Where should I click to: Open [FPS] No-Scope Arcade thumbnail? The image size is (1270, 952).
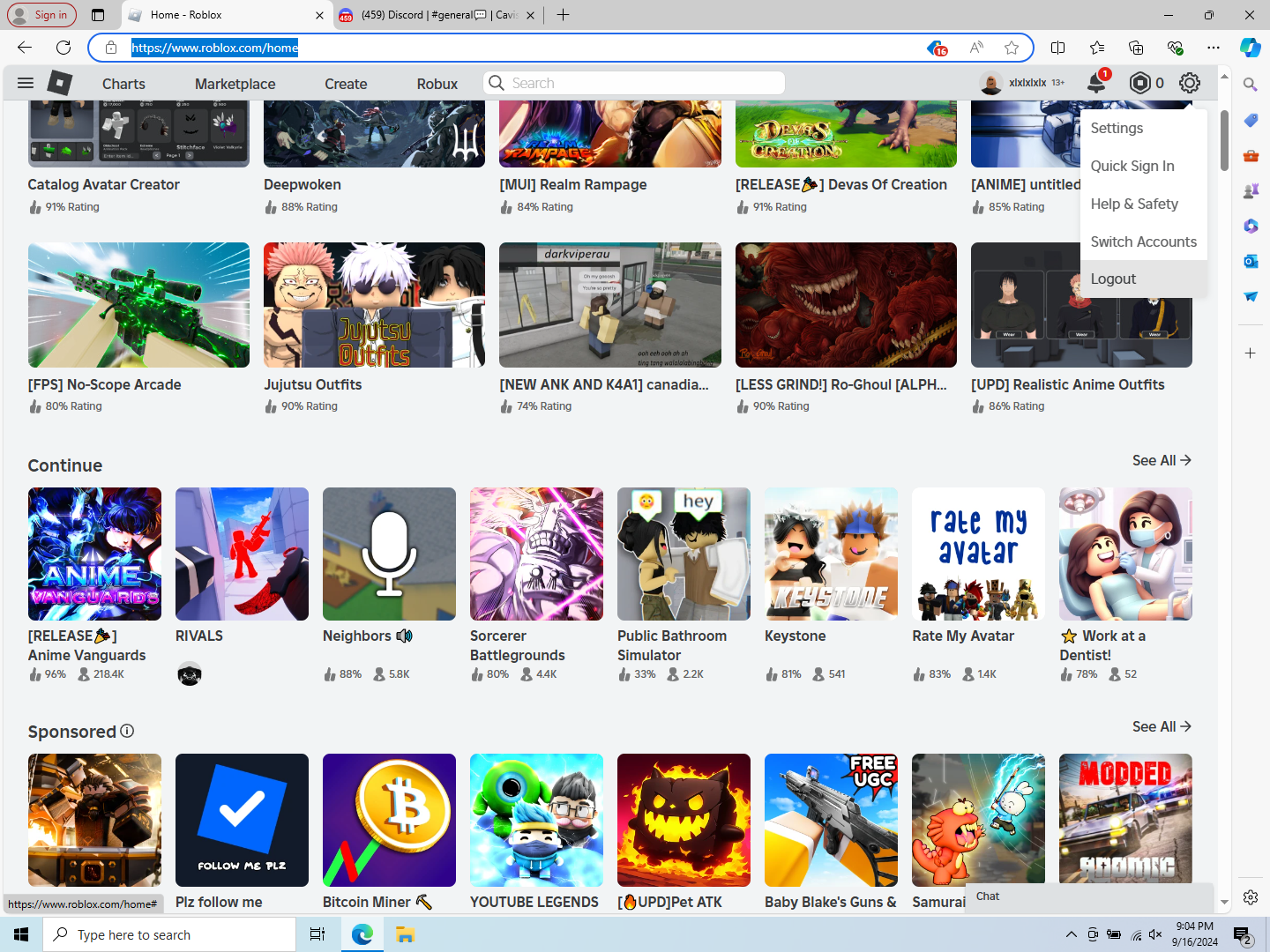(x=138, y=305)
